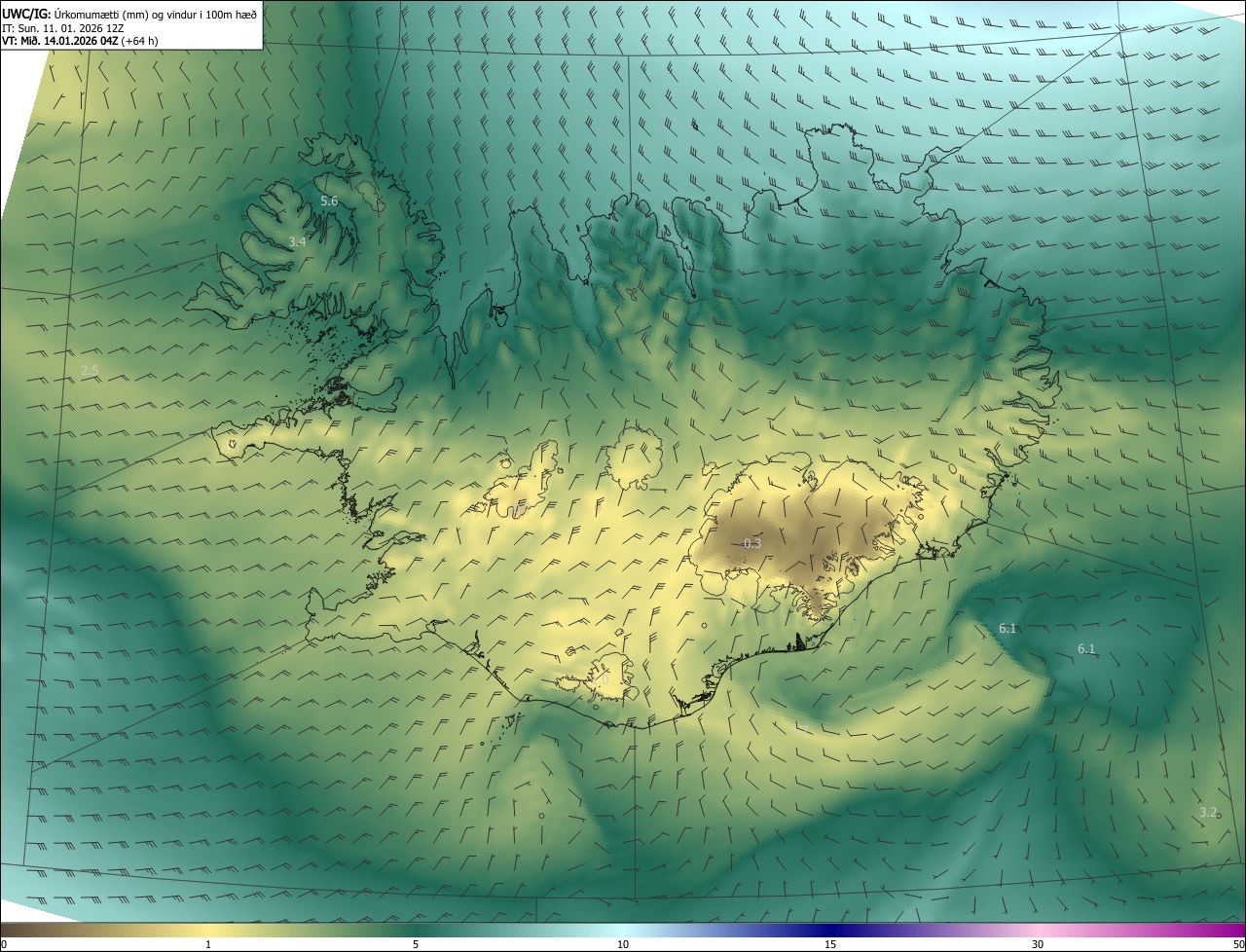
Task: Click the 0.3 label on Vatnajökull glacier
Action: (752, 543)
